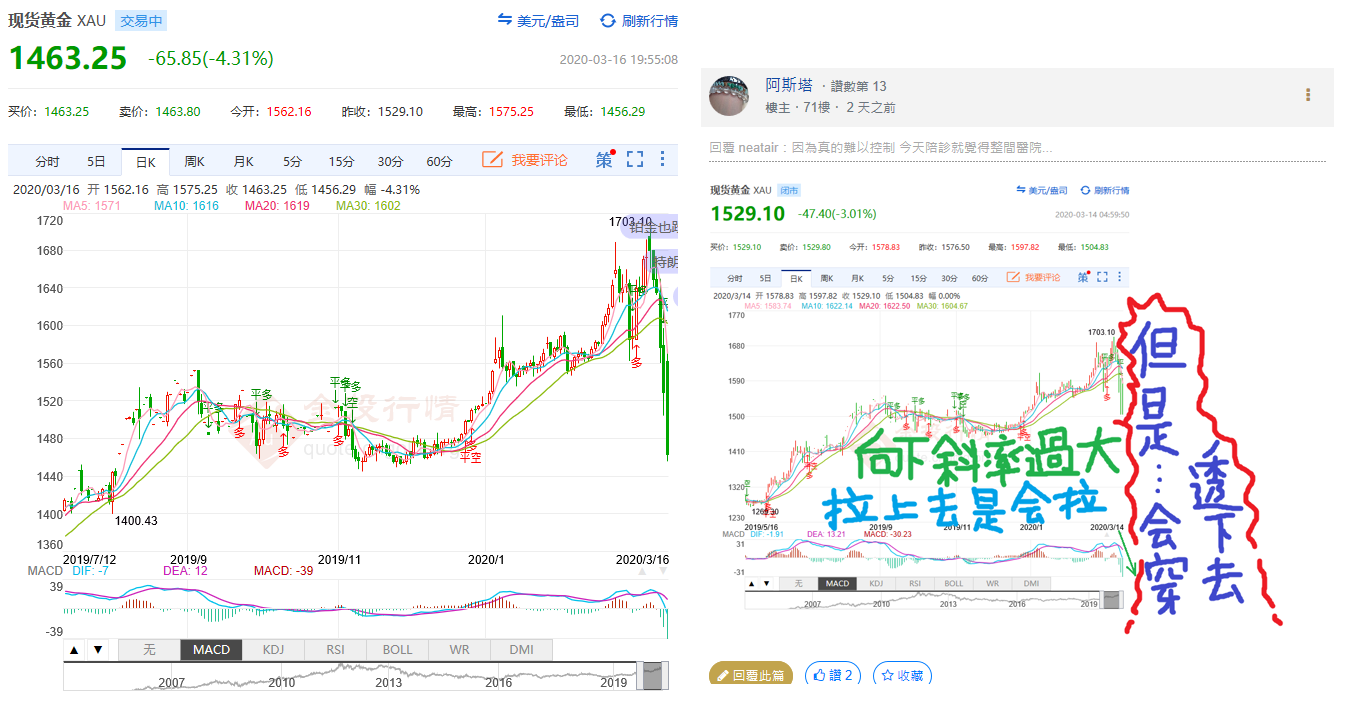The height and width of the screenshot is (711, 1352).
Task: Select the KDJ indicator option
Action: coord(274,650)
